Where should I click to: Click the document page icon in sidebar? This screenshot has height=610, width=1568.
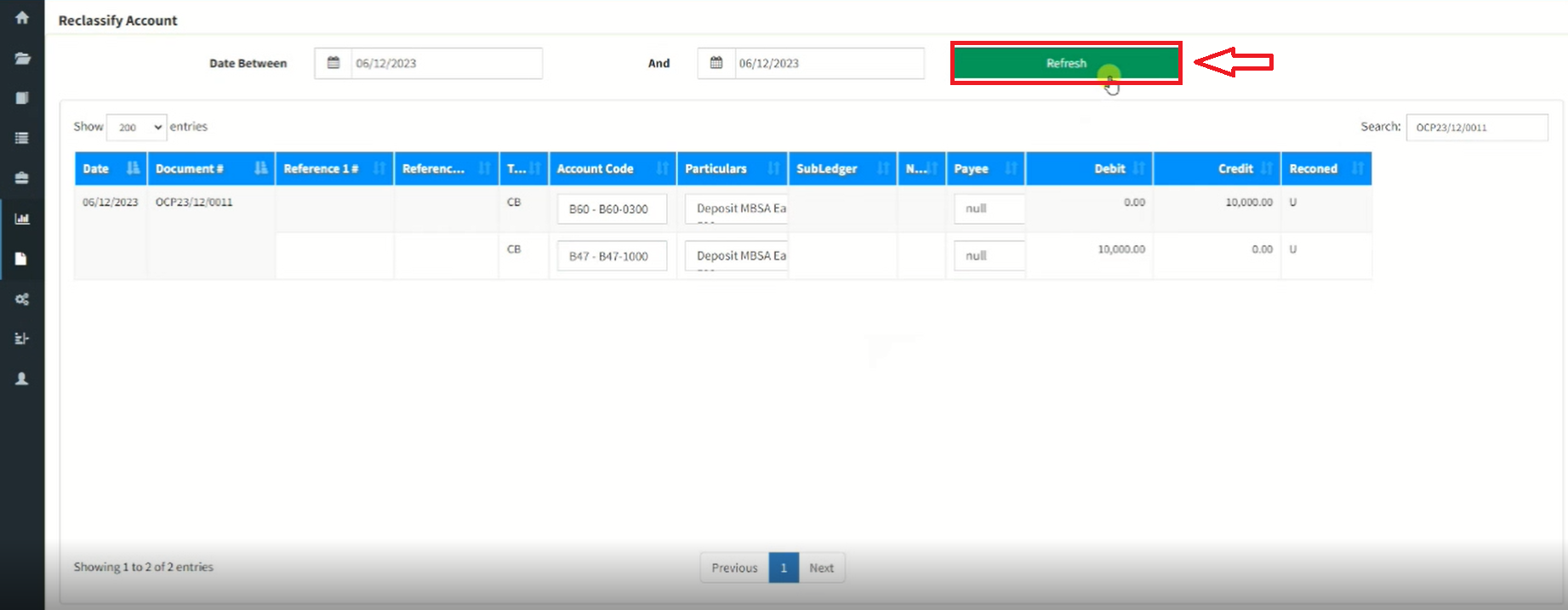pyautogui.click(x=22, y=259)
